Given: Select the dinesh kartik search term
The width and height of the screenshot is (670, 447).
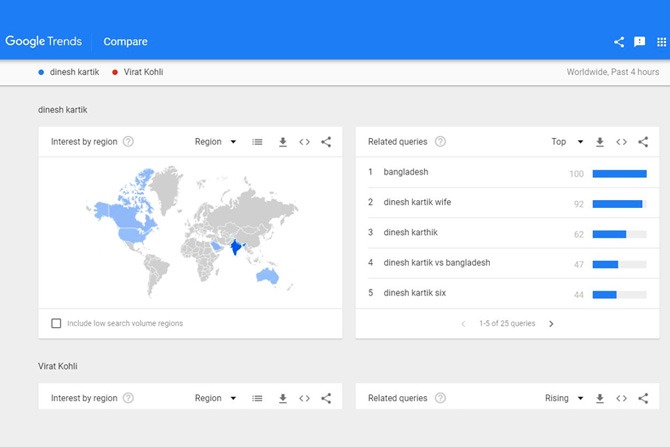Looking at the screenshot, I should point(74,72).
